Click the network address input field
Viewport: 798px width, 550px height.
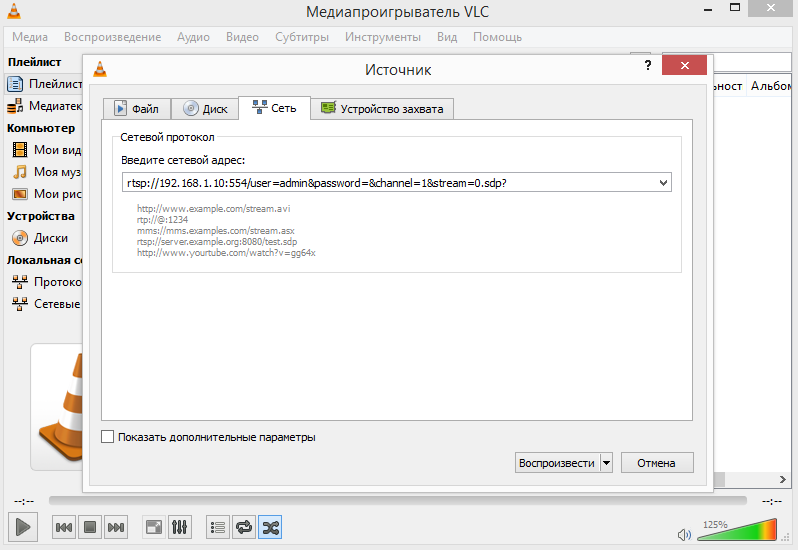(389, 183)
